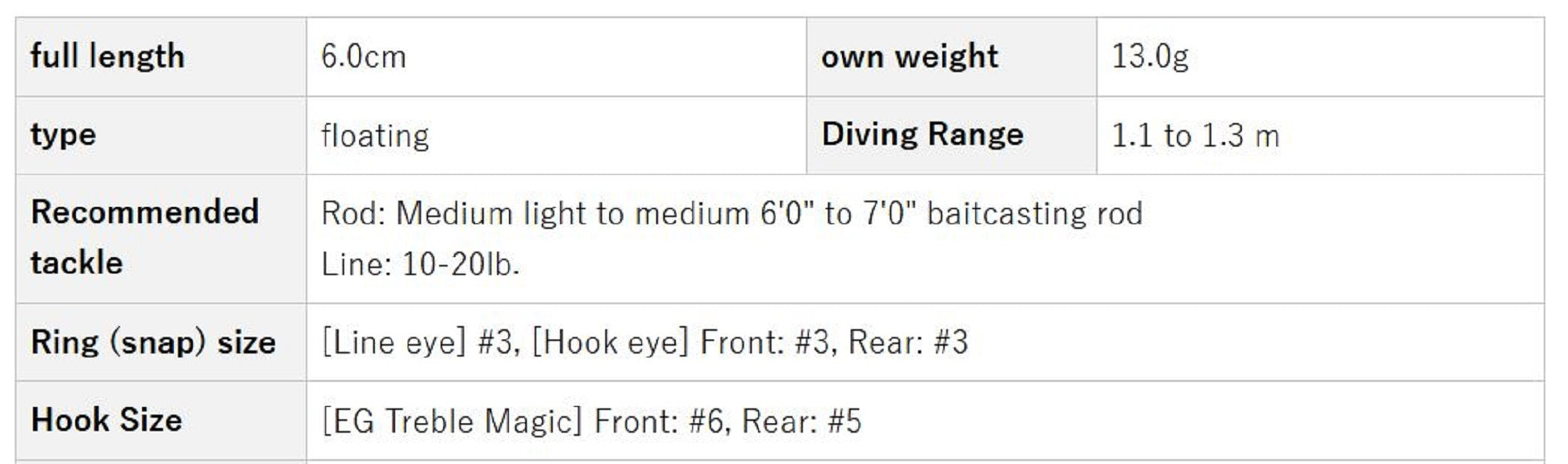Select the 13.0g weight value
This screenshot has height=464, width=1568.
[x=1150, y=57]
